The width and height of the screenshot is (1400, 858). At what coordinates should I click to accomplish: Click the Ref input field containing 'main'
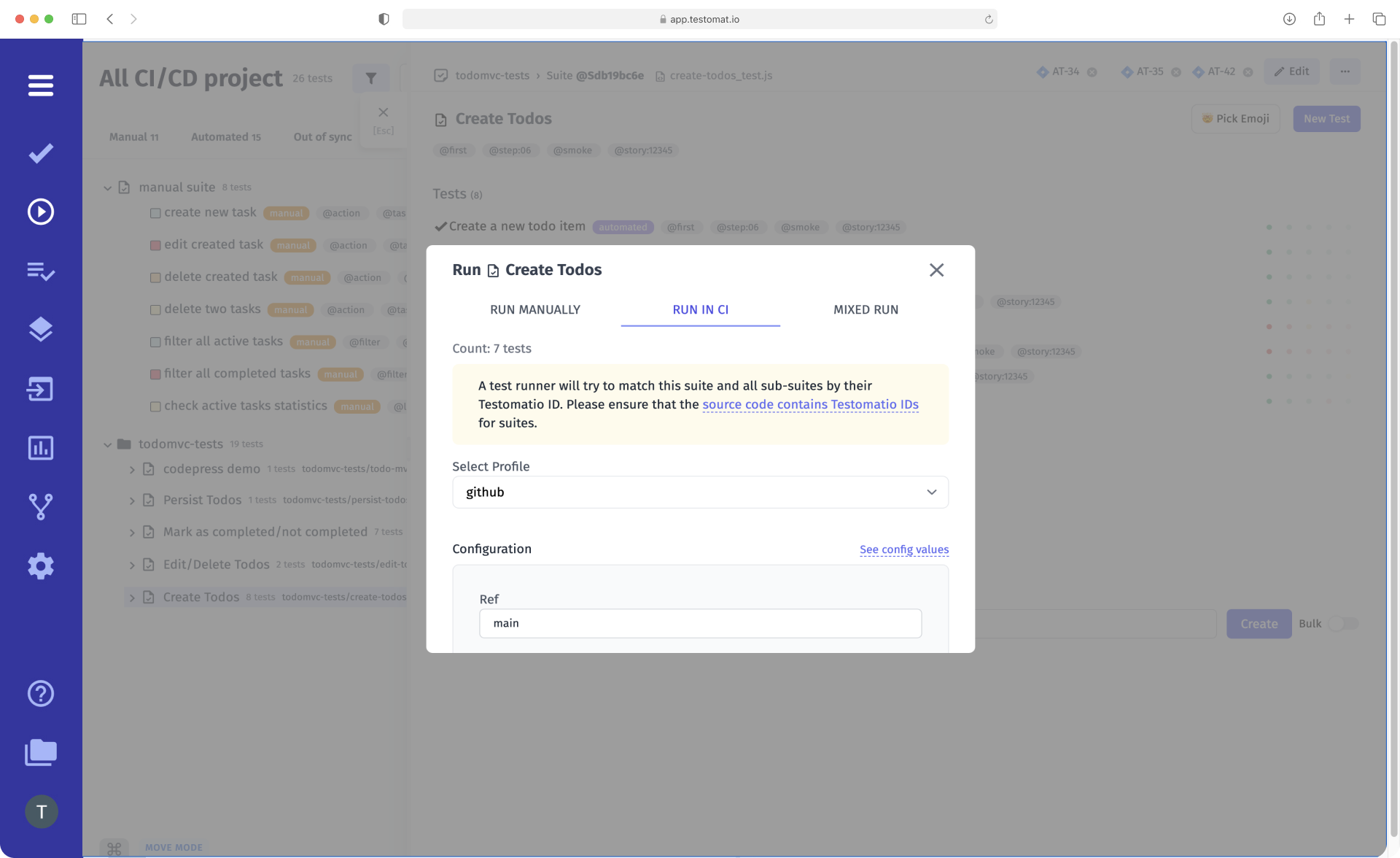[700, 623]
